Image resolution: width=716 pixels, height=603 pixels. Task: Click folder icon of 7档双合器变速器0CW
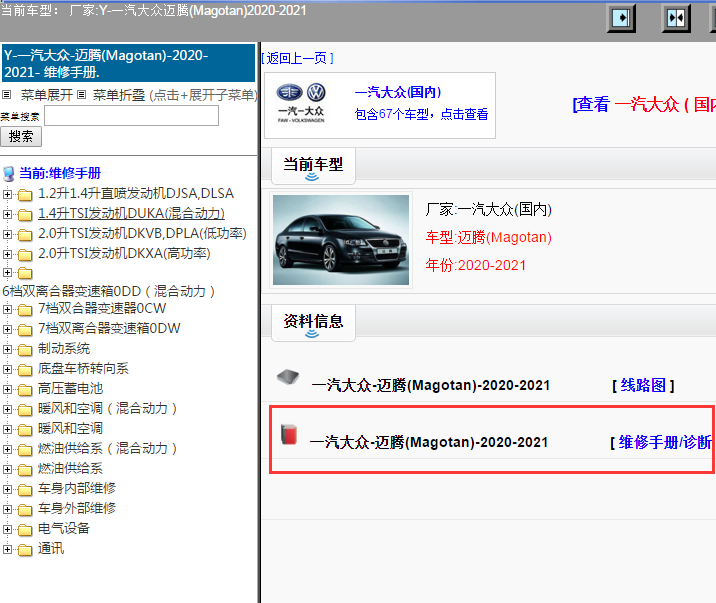coord(25,309)
